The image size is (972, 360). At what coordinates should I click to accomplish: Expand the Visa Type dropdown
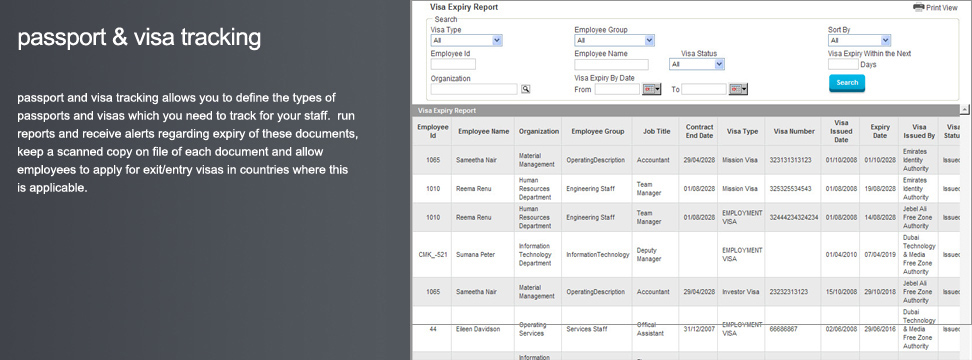(x=466, y=40)
